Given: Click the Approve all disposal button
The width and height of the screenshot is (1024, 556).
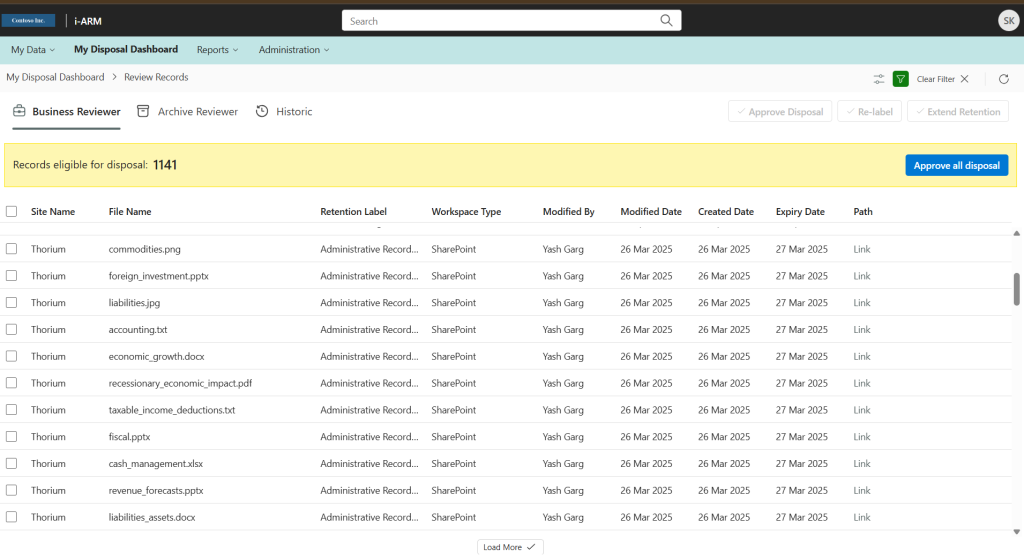Looking at the screenshot, I should point(957,165).
